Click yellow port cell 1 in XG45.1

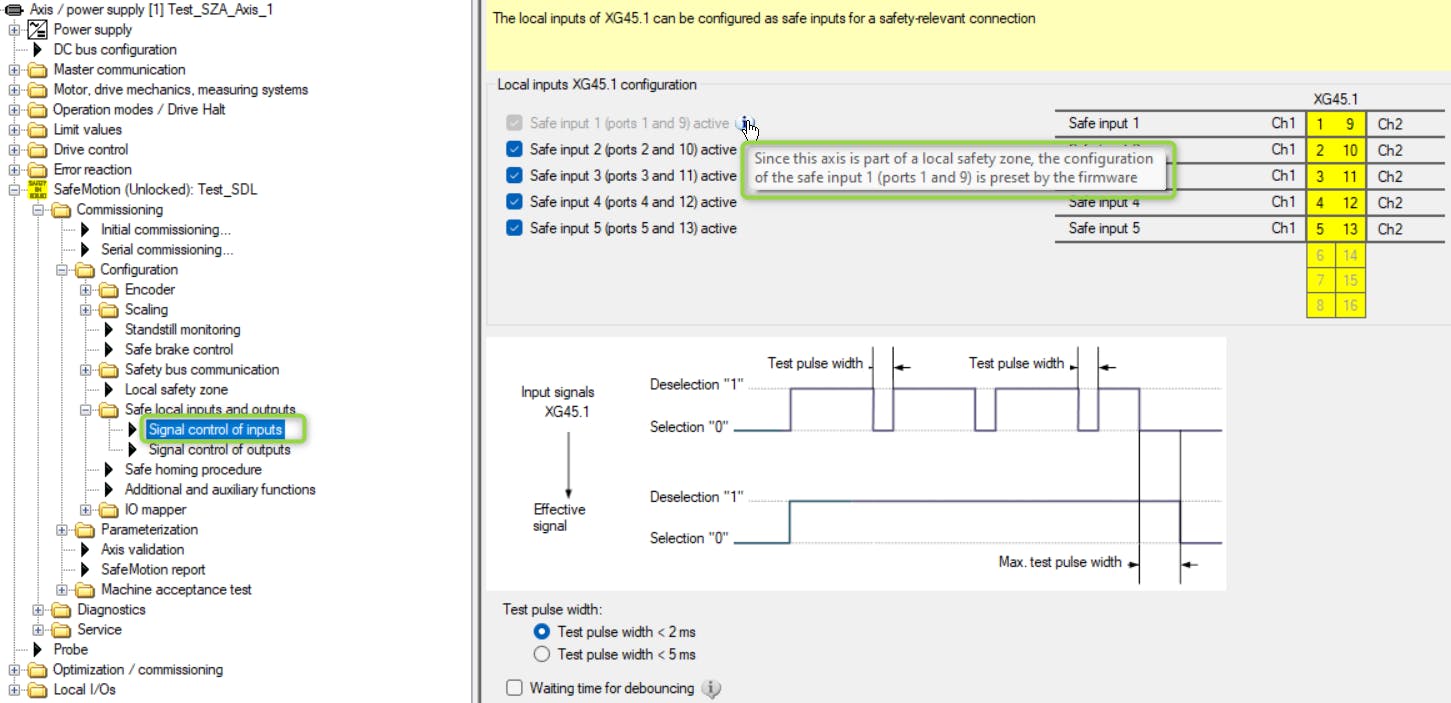tap(1321, 124)
